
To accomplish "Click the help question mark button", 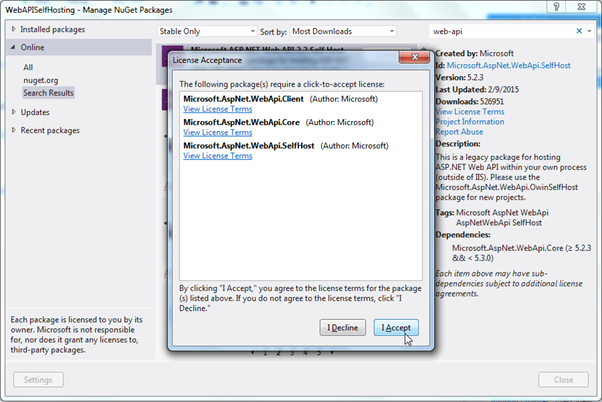I will click(556, 7).
